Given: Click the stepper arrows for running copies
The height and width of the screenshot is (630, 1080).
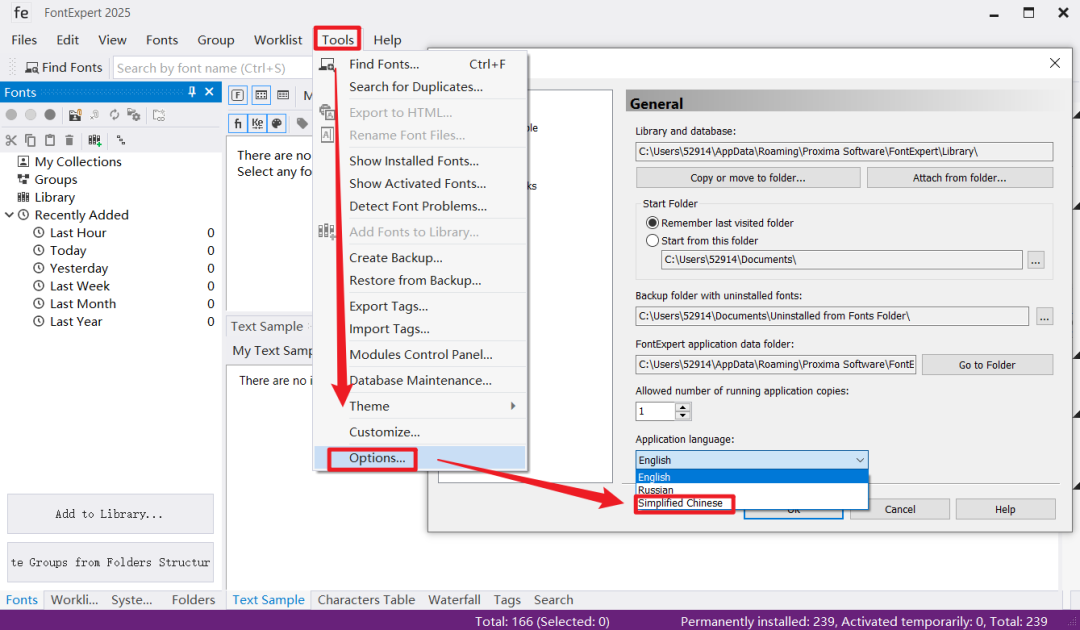Looking at the screenshot, I should point(683,412).
